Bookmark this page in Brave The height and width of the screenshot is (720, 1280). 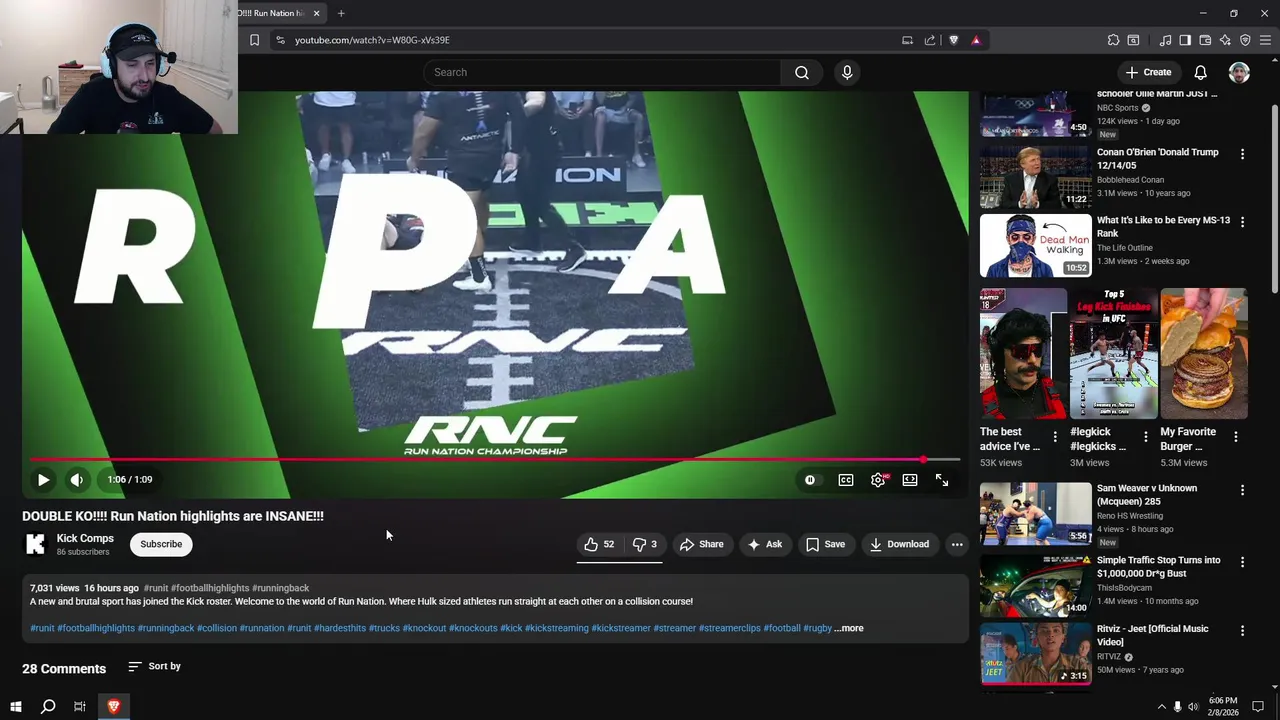click(254, 40)
